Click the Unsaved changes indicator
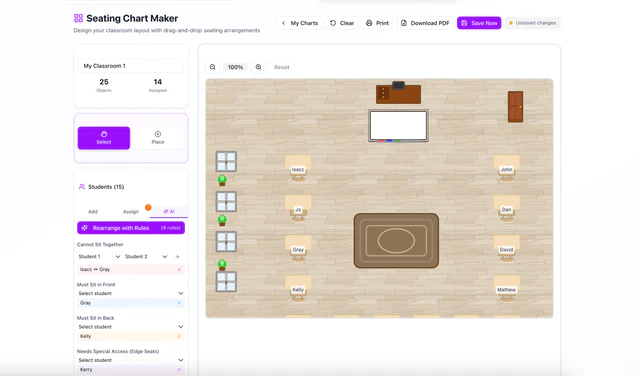This screenshot has height=376, width=640. point(533,23)
